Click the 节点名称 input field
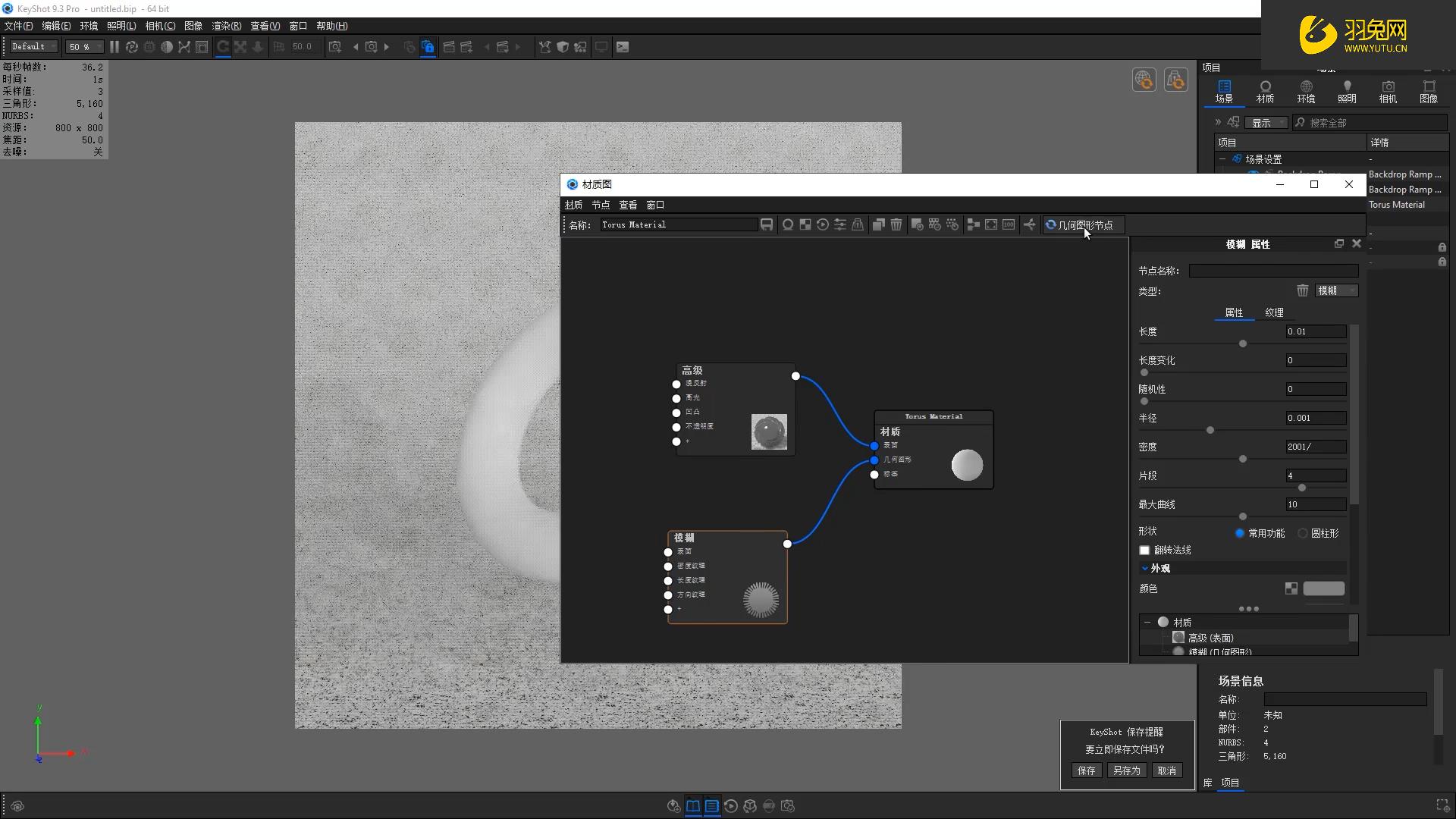 point(1273,271)
